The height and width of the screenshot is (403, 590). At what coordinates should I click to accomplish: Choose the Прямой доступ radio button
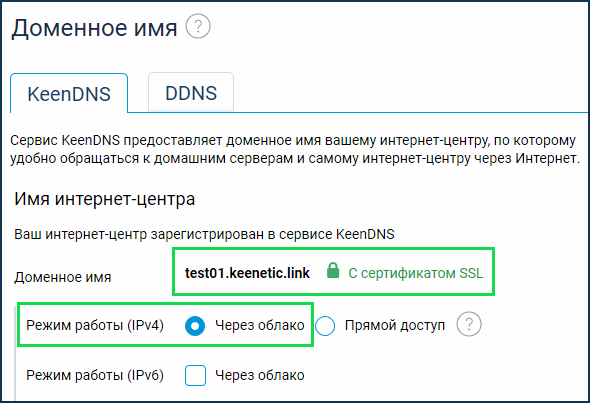pyautogui.click(x=325, y=325)
